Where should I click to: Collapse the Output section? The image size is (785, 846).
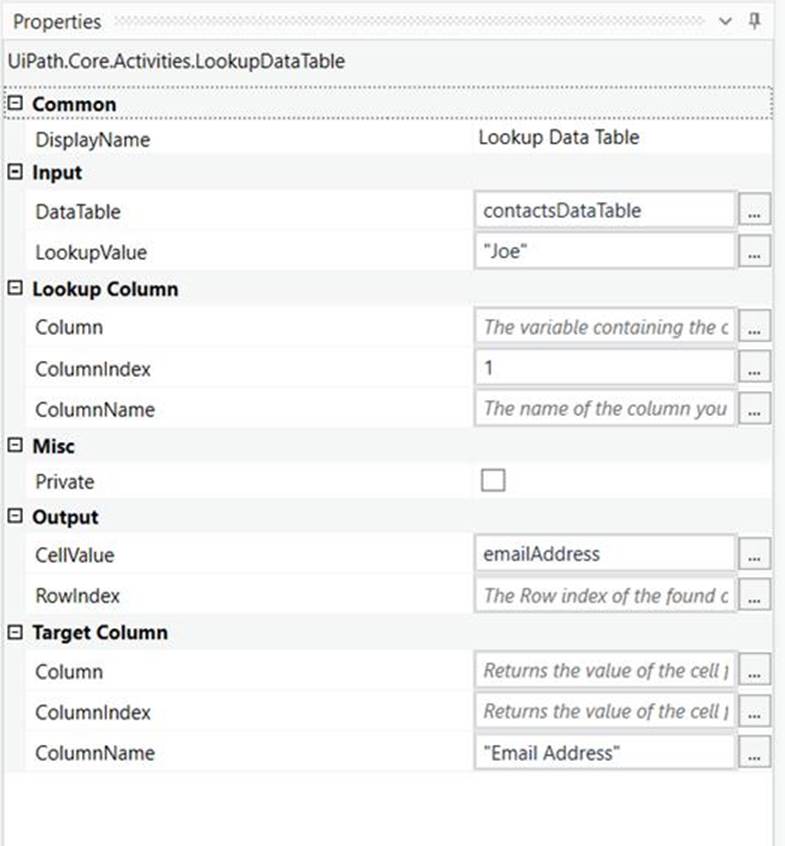tap(15, 517)
